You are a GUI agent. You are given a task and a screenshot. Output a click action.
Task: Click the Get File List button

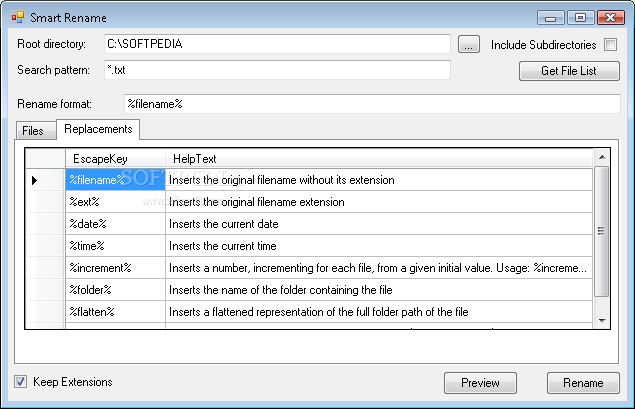click(569, 71)
